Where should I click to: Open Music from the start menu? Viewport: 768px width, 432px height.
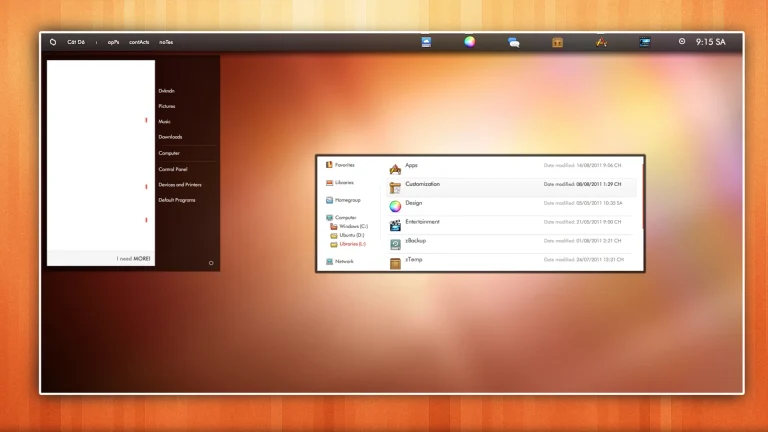point(165,121)
